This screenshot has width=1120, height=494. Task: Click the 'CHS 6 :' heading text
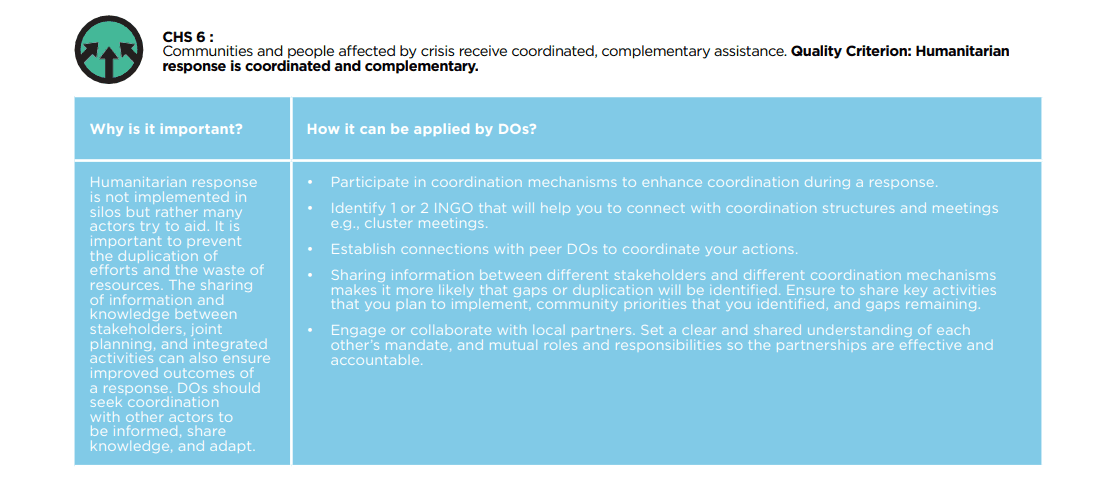coord(188,38)
